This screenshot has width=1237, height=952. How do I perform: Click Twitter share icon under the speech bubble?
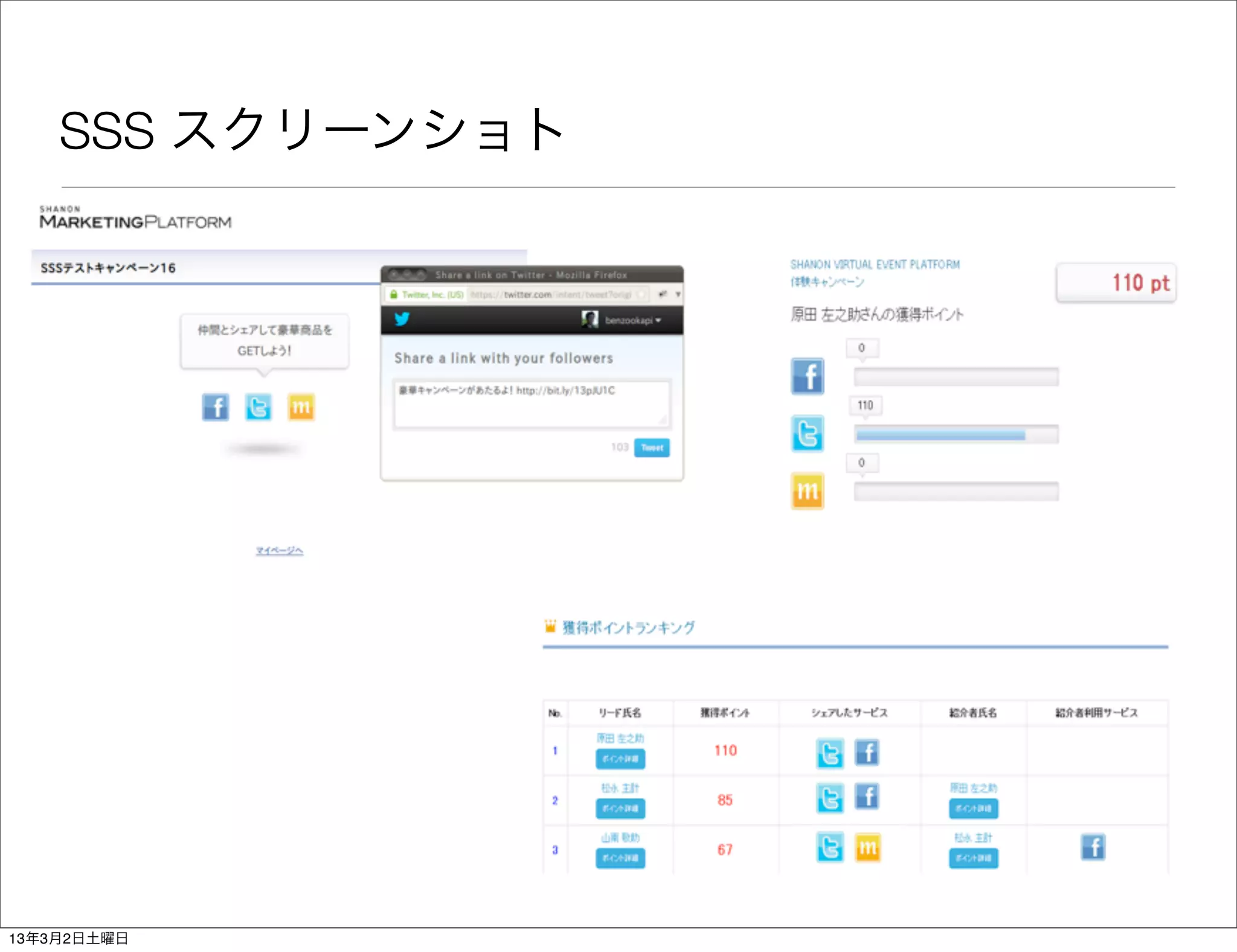pos(258,407)
